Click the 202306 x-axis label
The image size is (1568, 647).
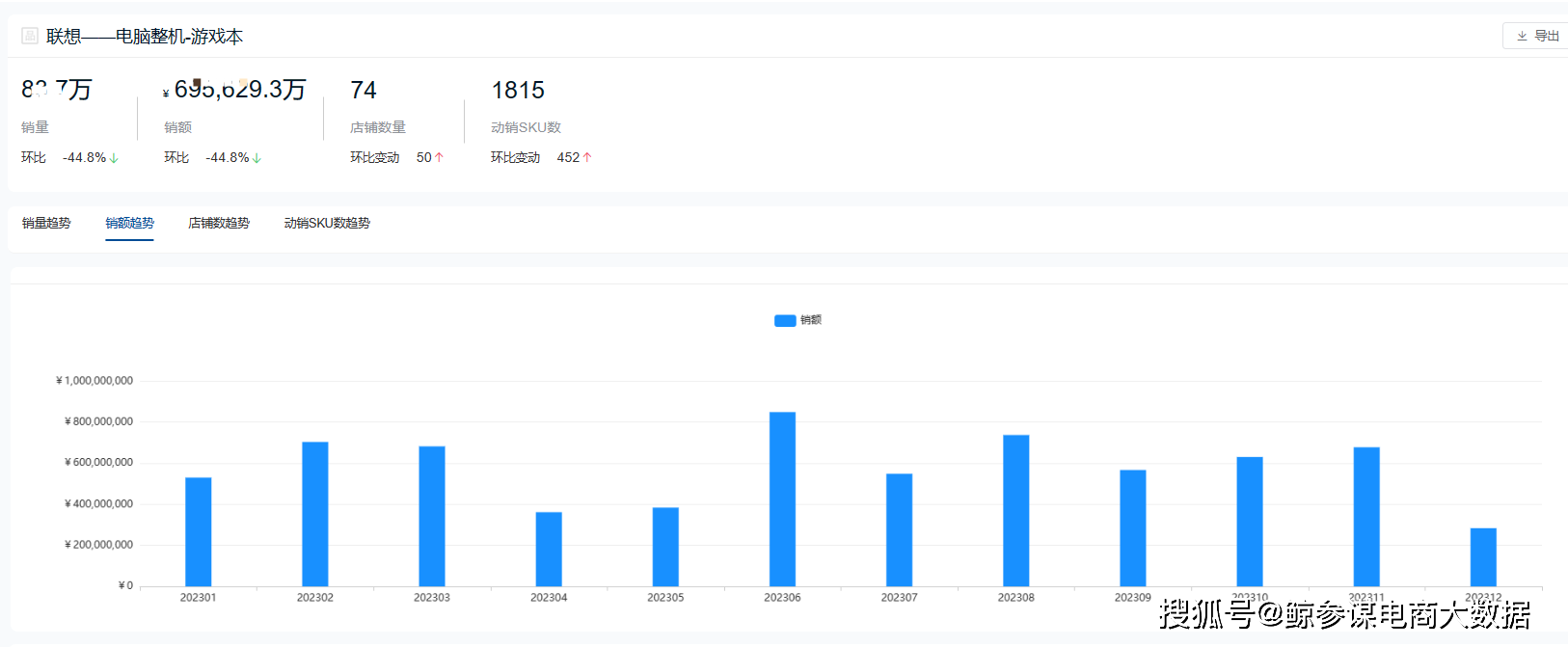coord(782,598)
